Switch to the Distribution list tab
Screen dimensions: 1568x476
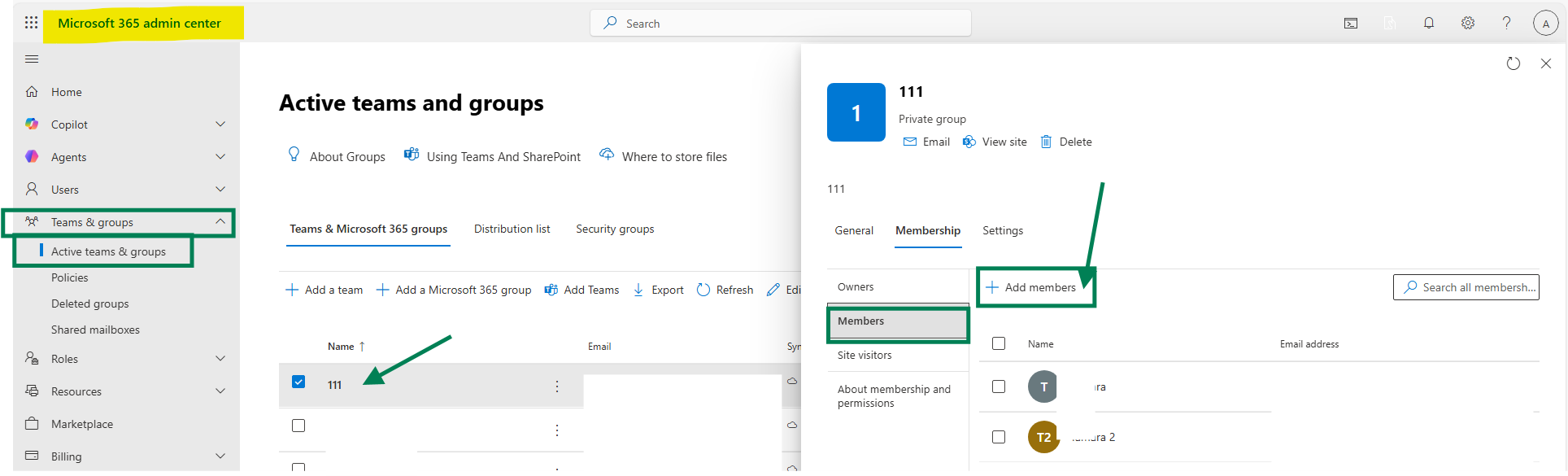point(512,229)
